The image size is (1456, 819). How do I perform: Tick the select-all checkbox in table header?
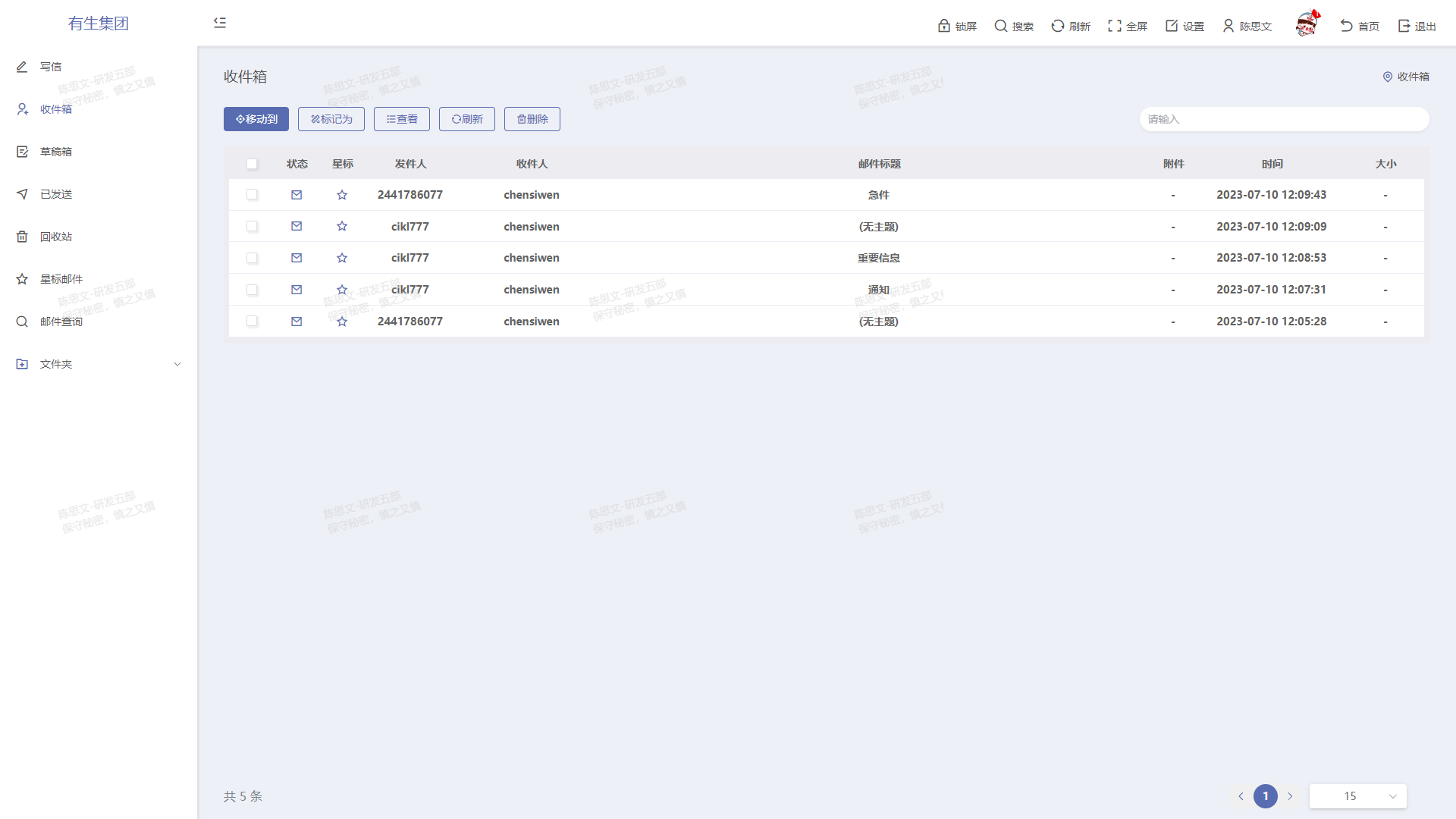252,164
